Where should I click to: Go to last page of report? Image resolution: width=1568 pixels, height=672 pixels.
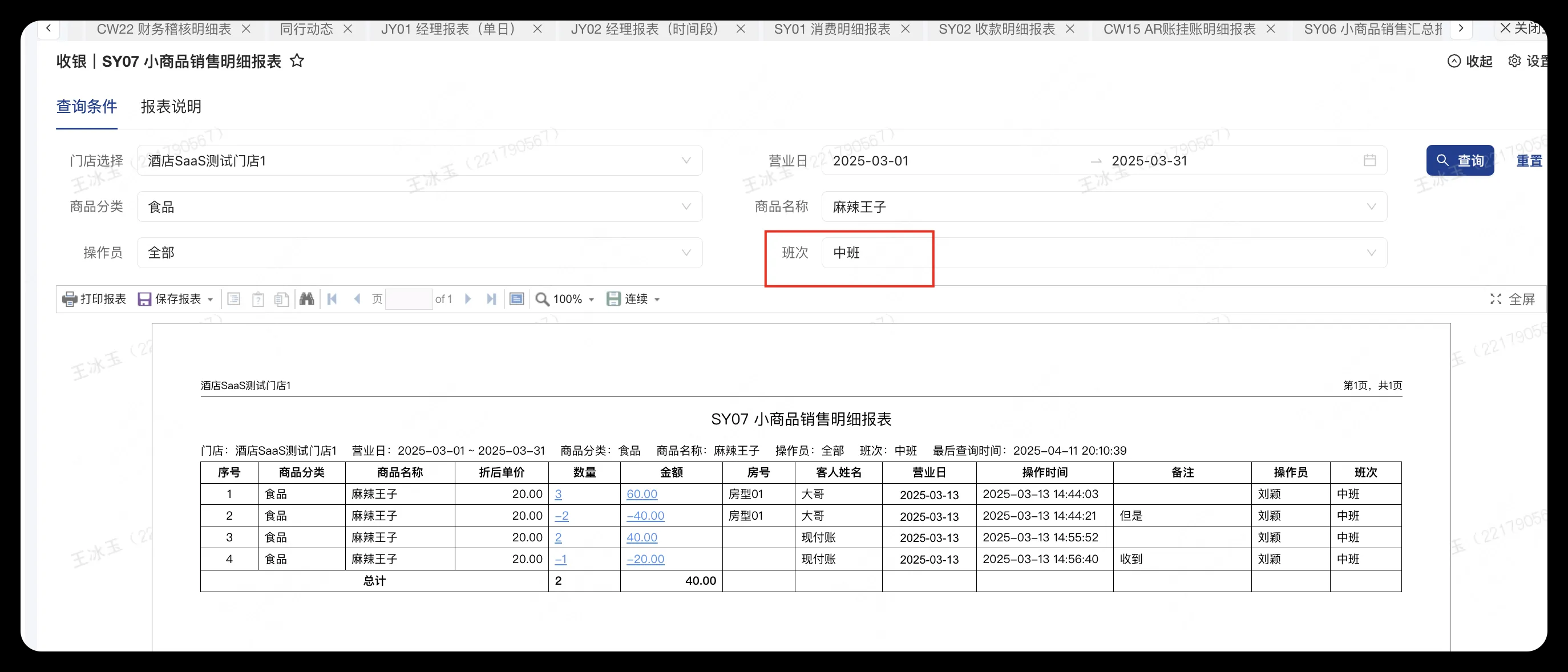coord(492,299)
